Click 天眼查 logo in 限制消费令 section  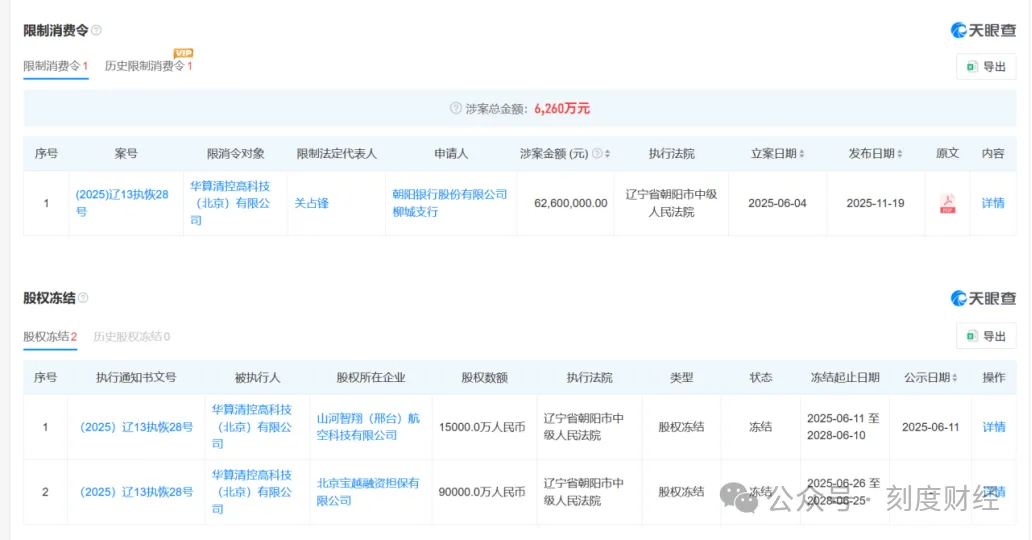point(983,30)
